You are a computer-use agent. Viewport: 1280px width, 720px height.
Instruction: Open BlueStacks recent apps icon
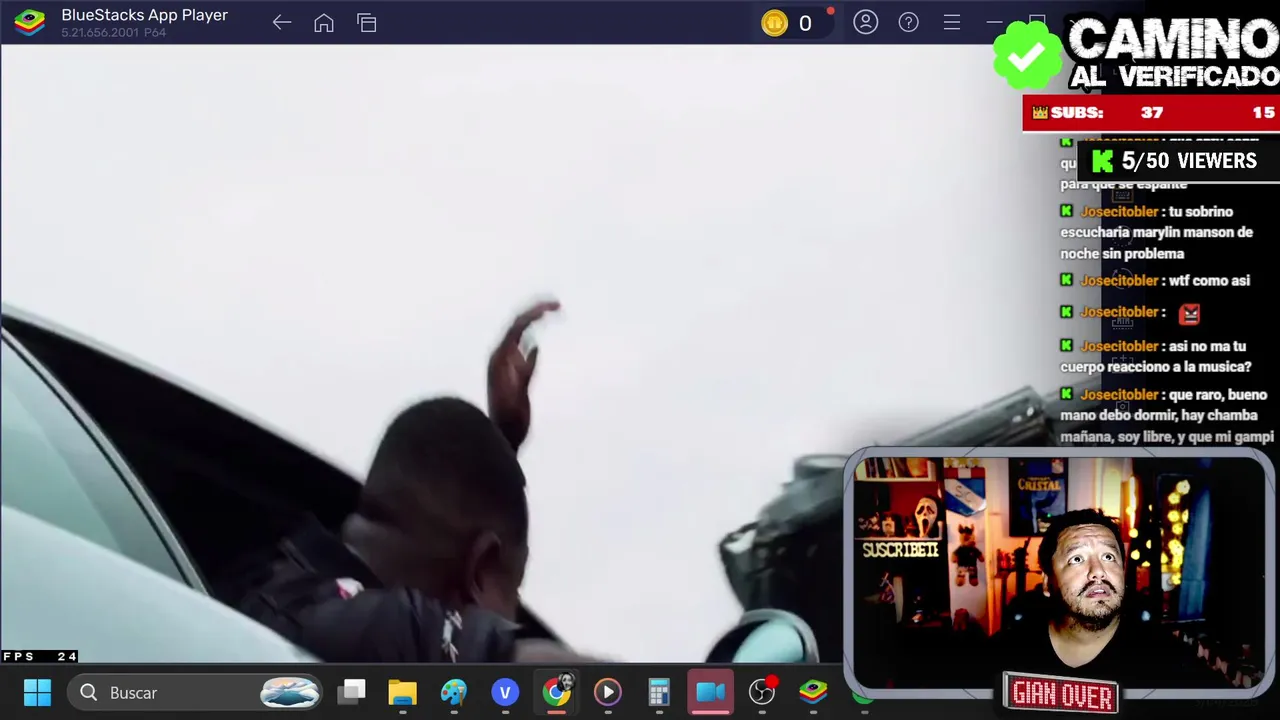[367, 23]
